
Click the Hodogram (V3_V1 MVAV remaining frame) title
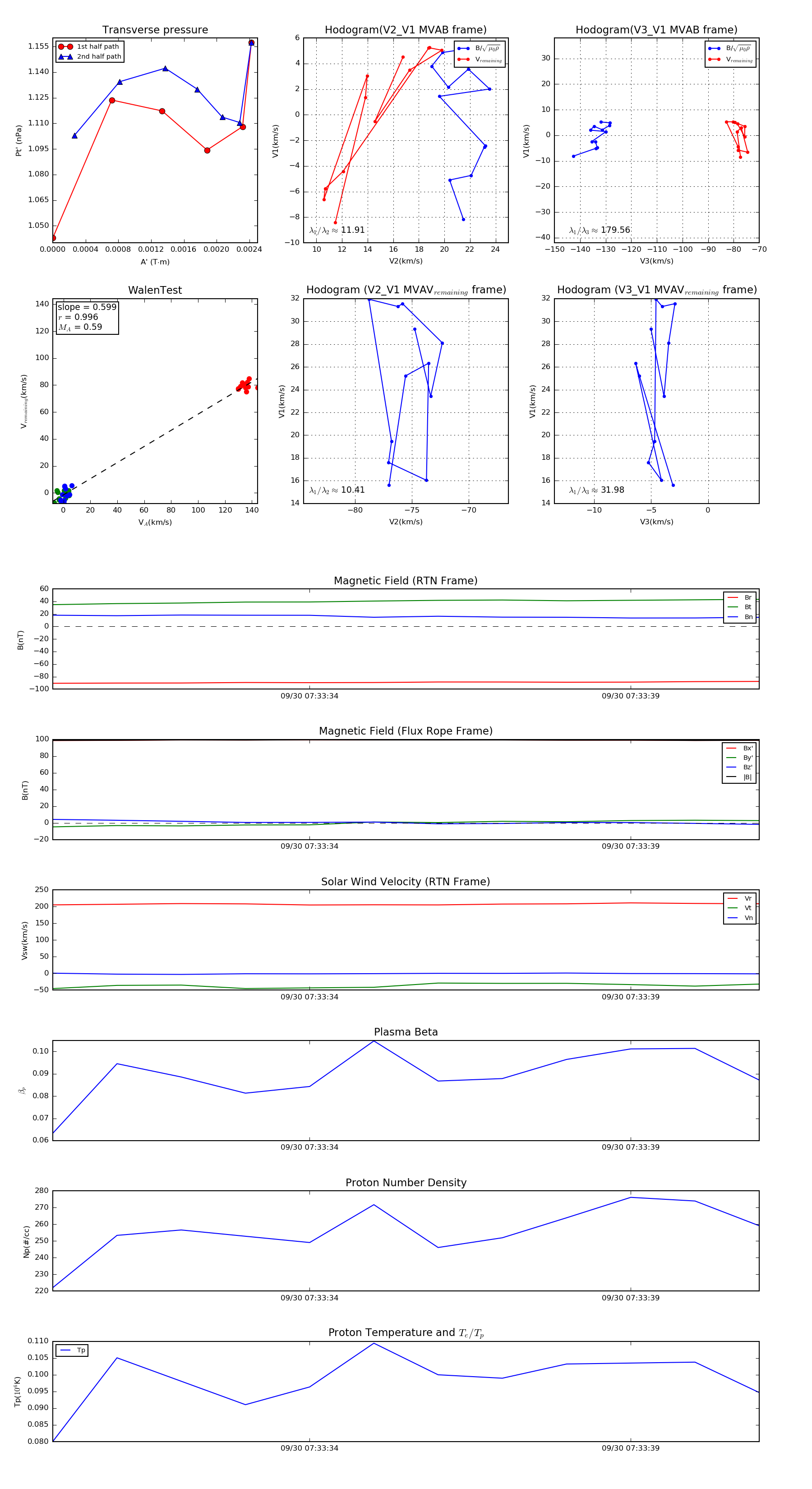click(656, 290)
